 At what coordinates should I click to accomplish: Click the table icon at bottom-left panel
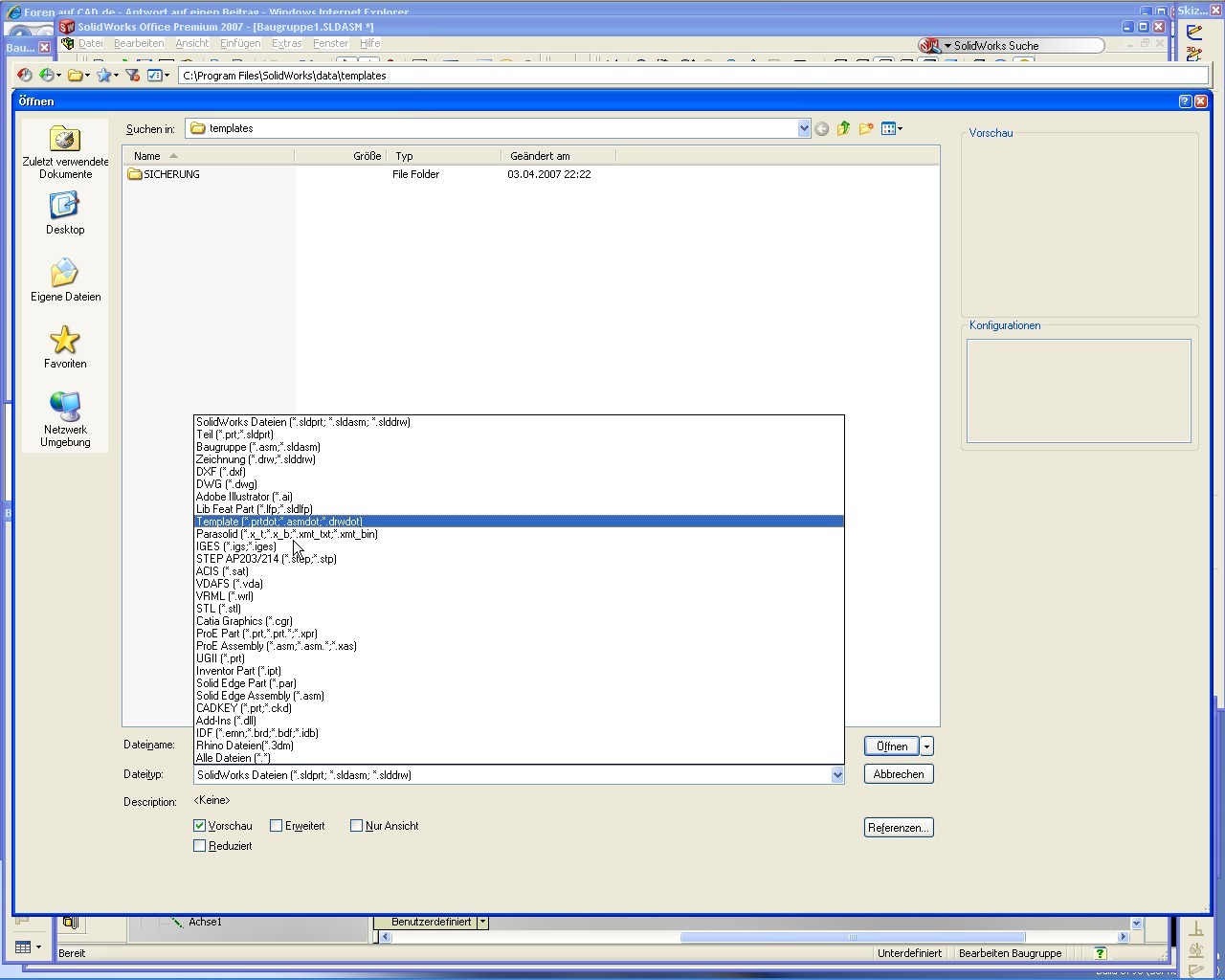coord(23,947)
